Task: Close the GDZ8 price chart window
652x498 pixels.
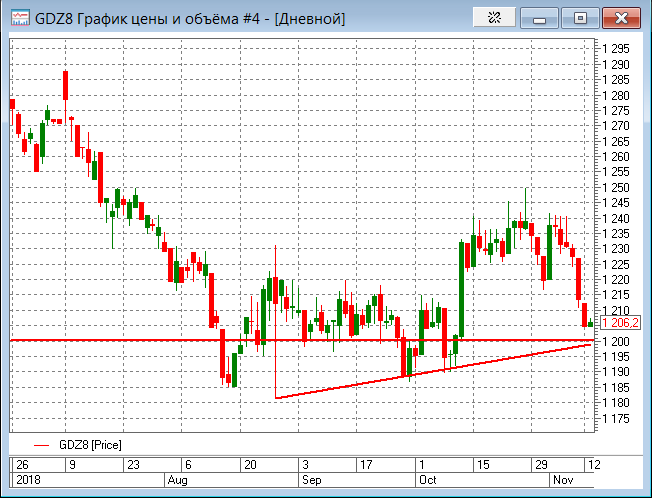Action: tap(620, 17)
